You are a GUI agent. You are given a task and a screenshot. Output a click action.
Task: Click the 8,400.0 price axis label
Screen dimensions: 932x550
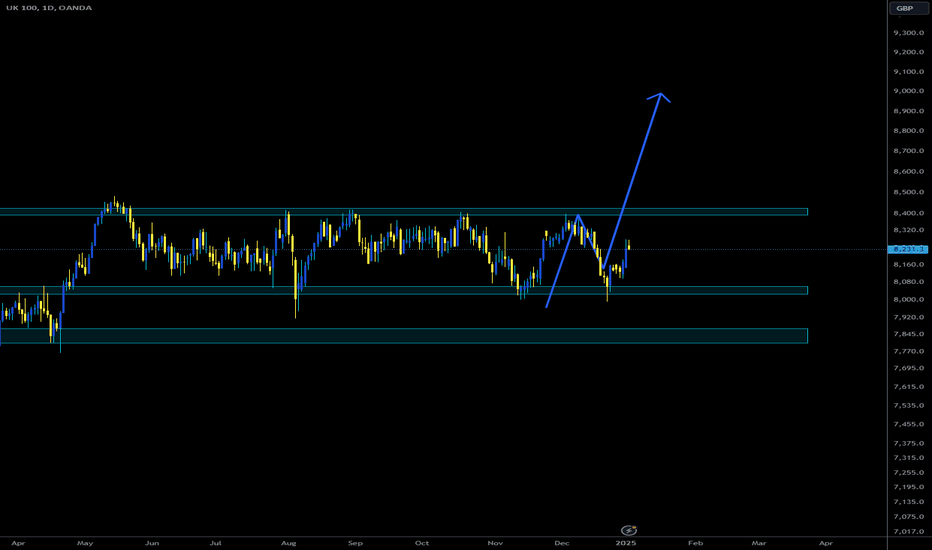tap(908, 213)
